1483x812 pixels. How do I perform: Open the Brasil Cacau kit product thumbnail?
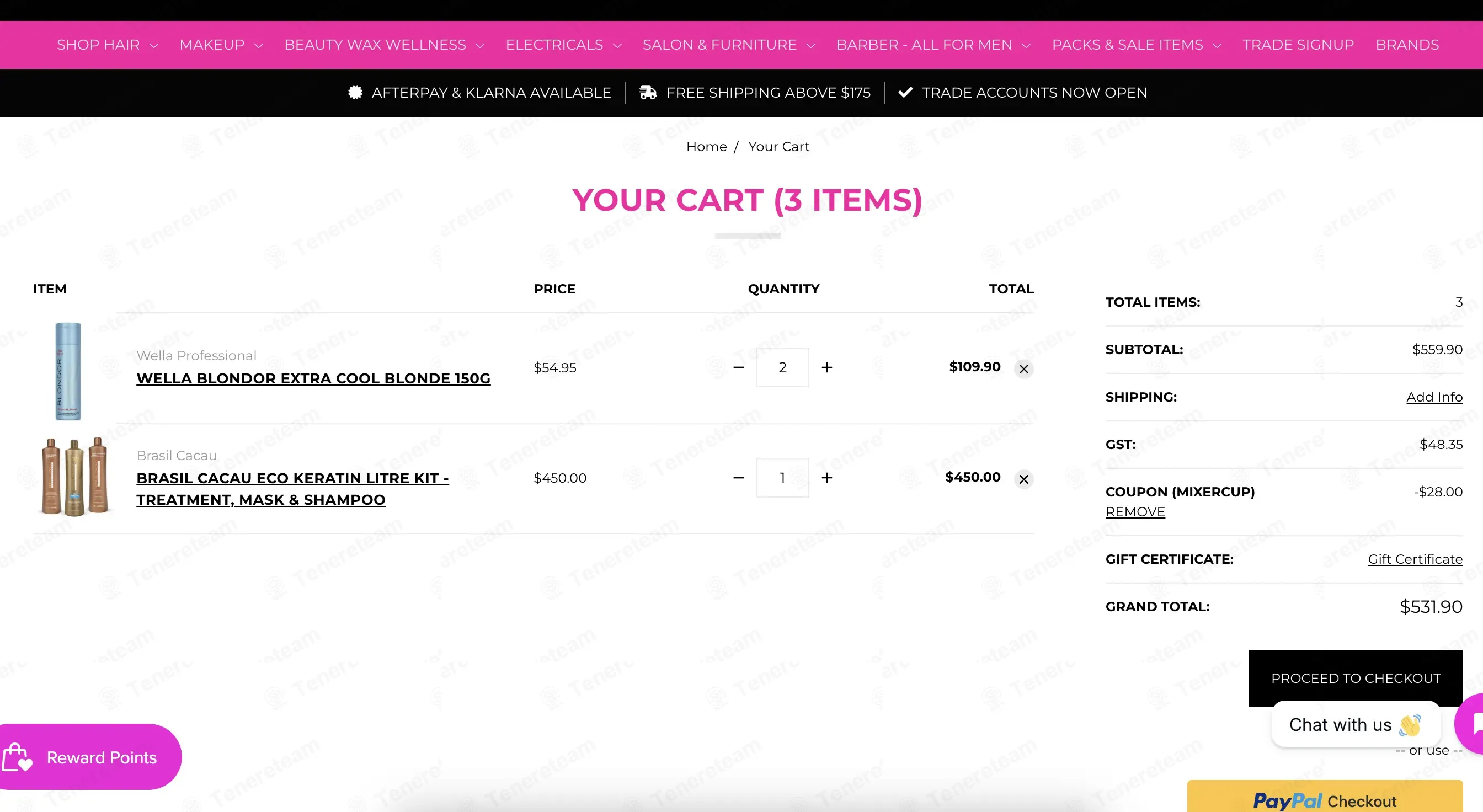(74, 477)
